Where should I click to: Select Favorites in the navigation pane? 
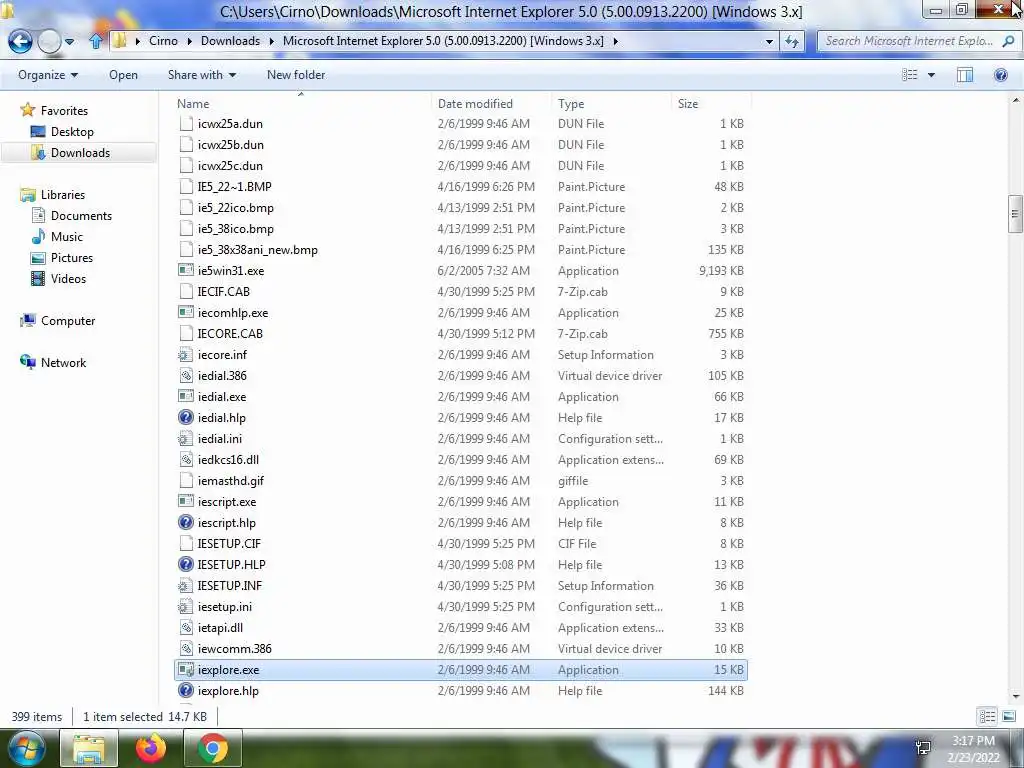pyautogui.click(x=64, y=110)
